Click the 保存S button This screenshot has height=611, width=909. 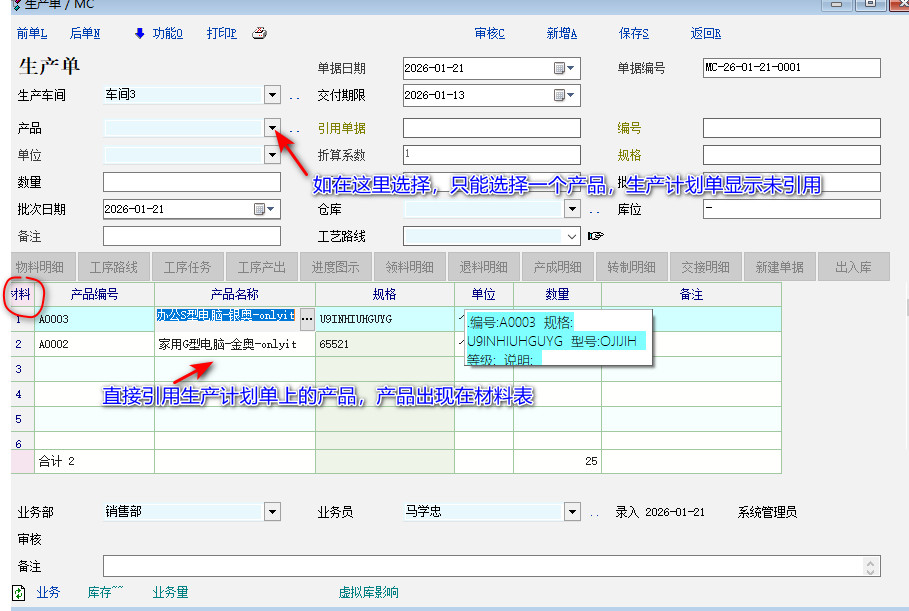pyautogui.click(x=633, y=33)
